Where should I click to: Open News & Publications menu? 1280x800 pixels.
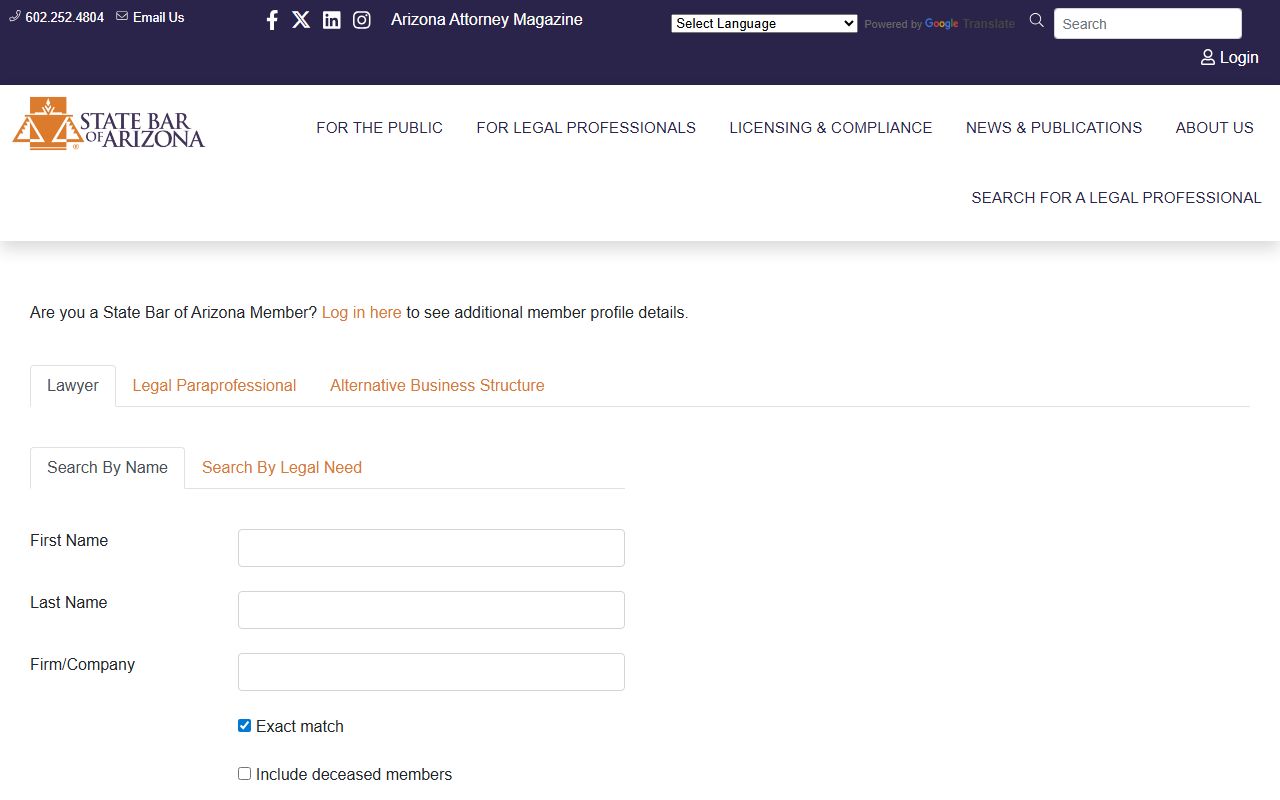[1054, 128]
